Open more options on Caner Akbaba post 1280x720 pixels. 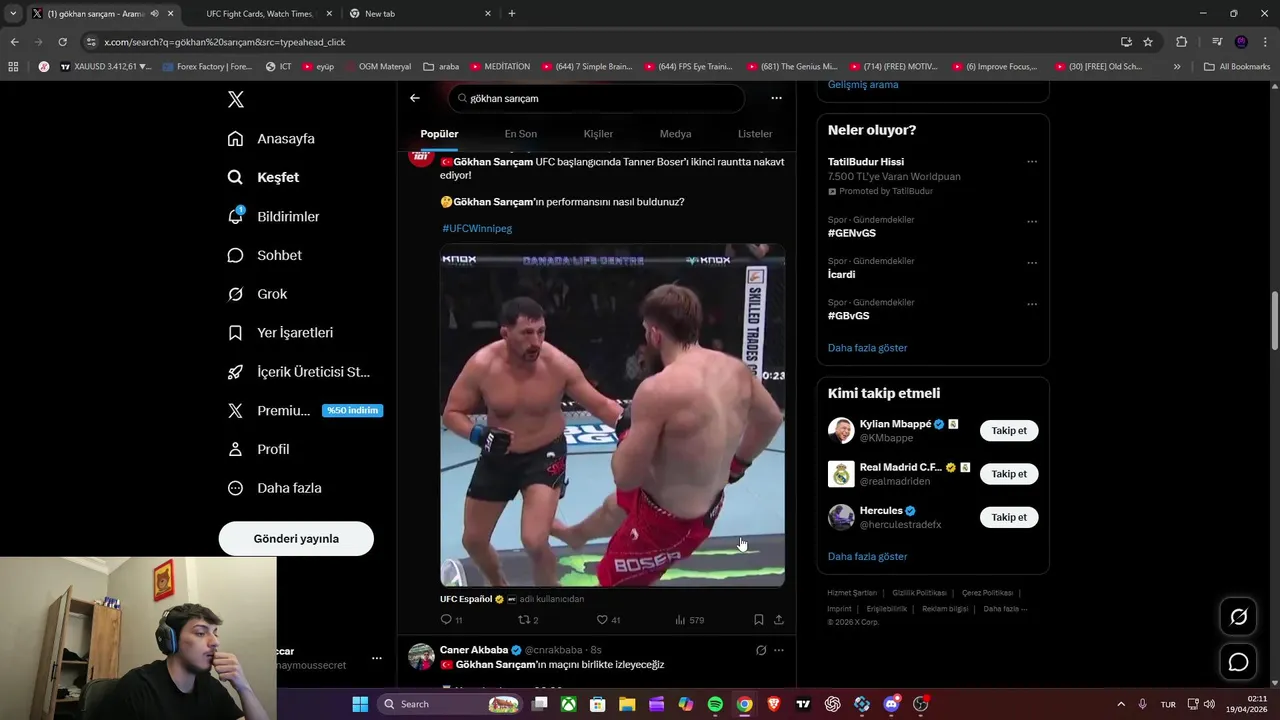779,650
